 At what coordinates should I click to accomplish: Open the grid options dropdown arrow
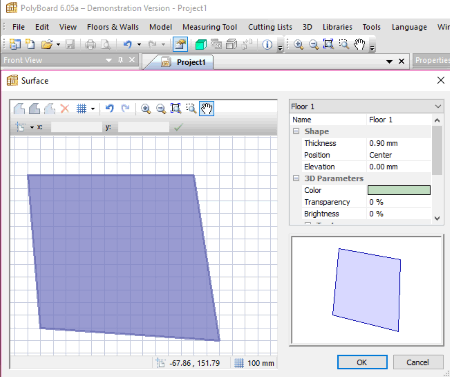(93, 109)
